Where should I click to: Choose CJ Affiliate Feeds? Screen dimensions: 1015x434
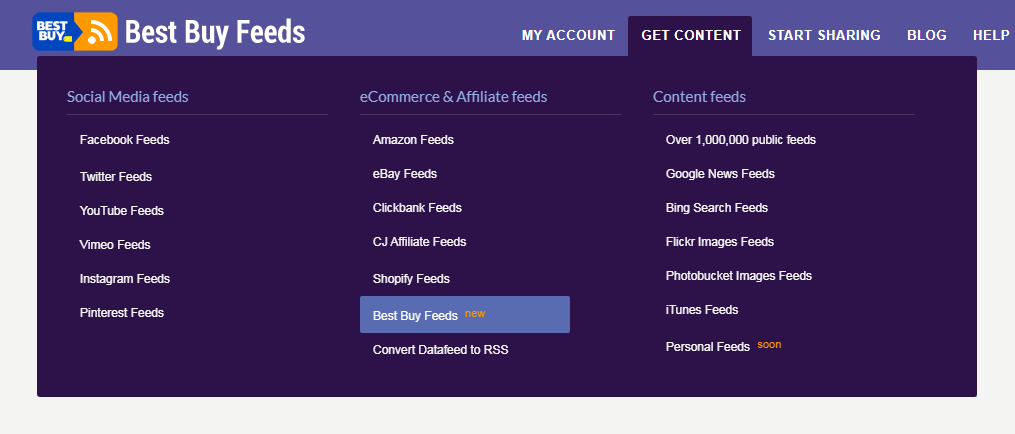click(419, 242)
